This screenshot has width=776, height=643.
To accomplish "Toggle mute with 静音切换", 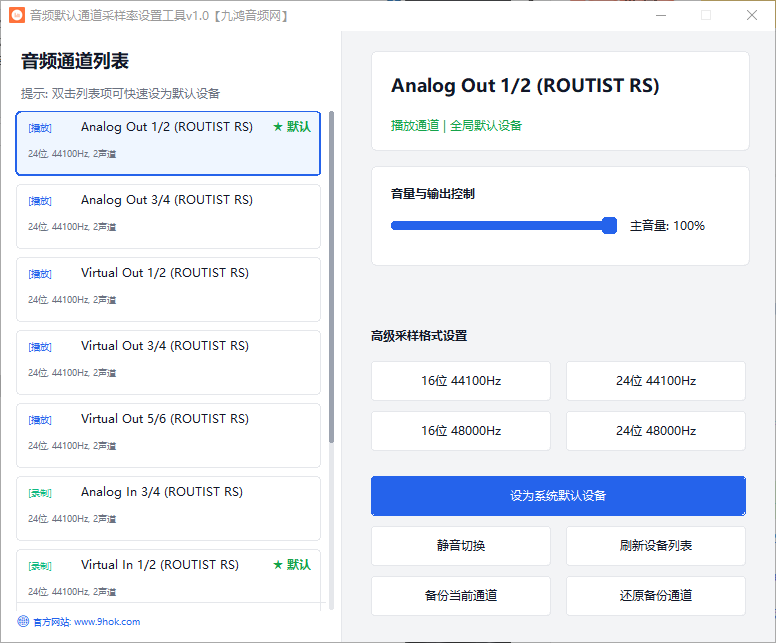I will pyautogui.click(x=461, y=545).
